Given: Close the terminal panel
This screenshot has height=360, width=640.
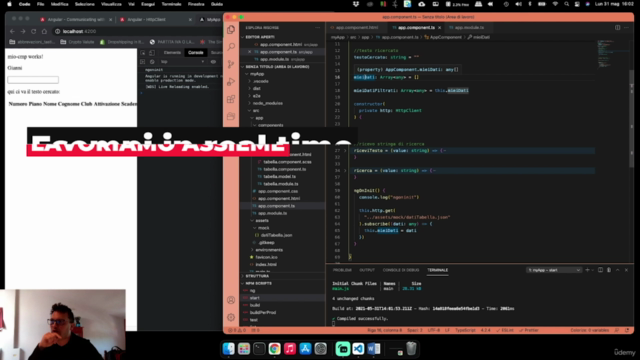Looking at the screenshot, I should click(x=627, y=270).
